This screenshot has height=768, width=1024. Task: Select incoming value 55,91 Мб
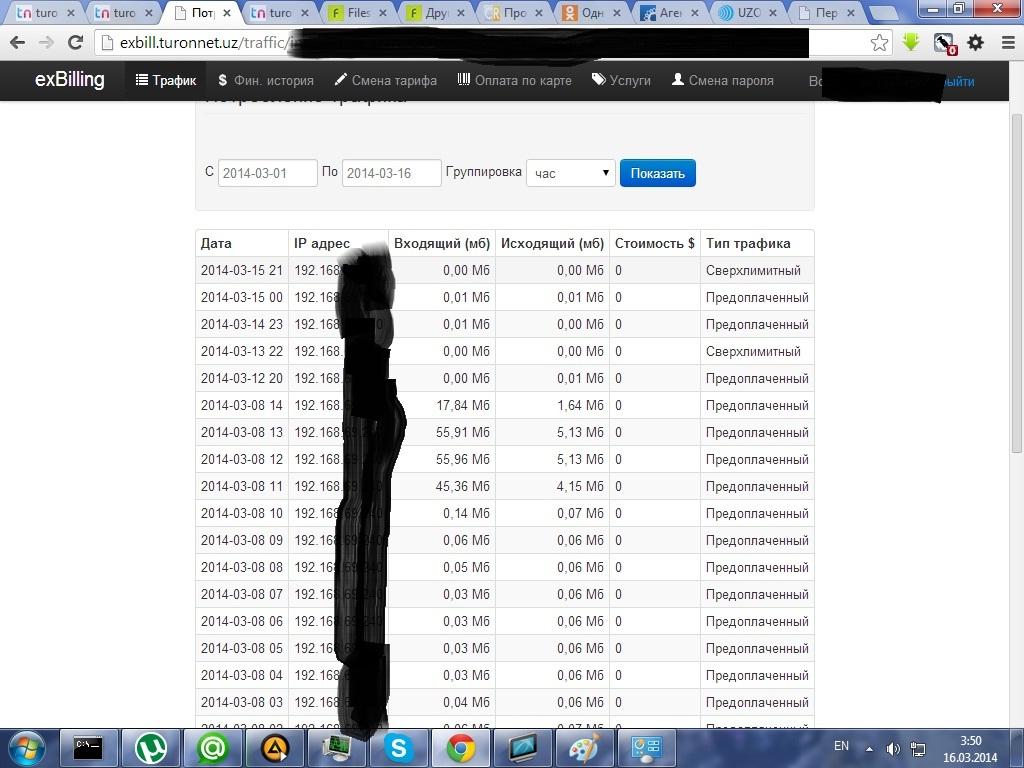pyautogui.click(x=463, y=432)
